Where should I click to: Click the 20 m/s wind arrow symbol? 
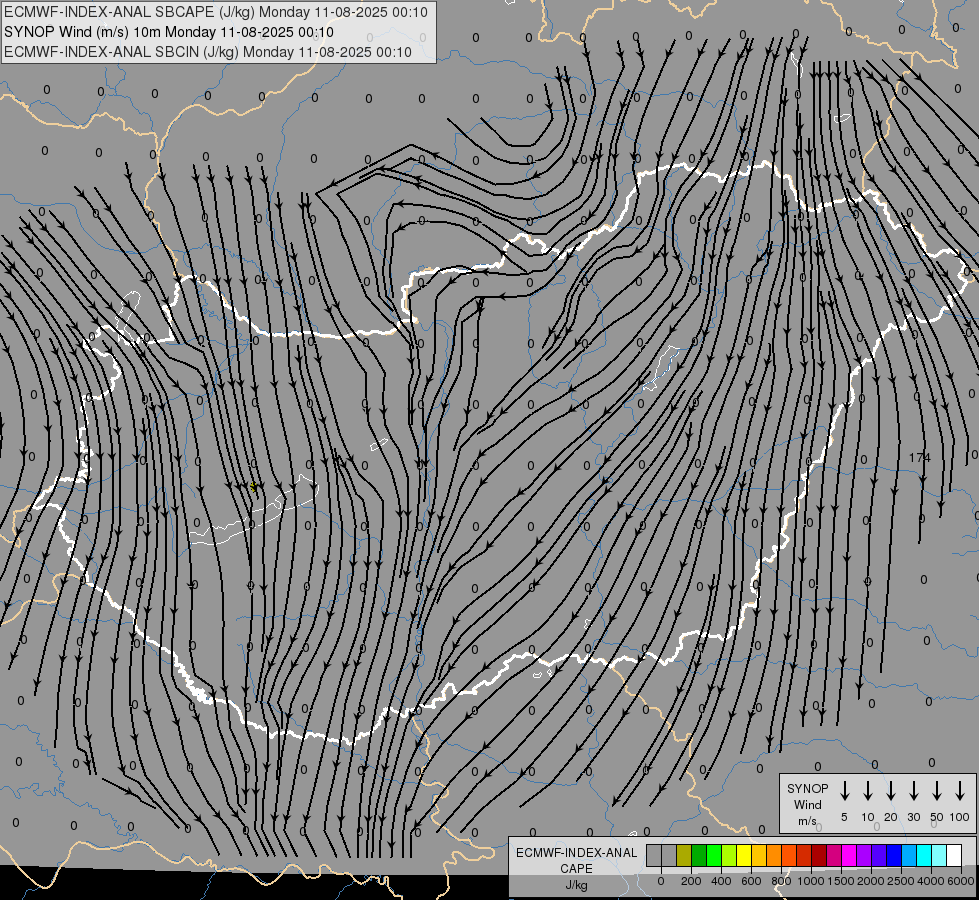click(x=891, y=791)
